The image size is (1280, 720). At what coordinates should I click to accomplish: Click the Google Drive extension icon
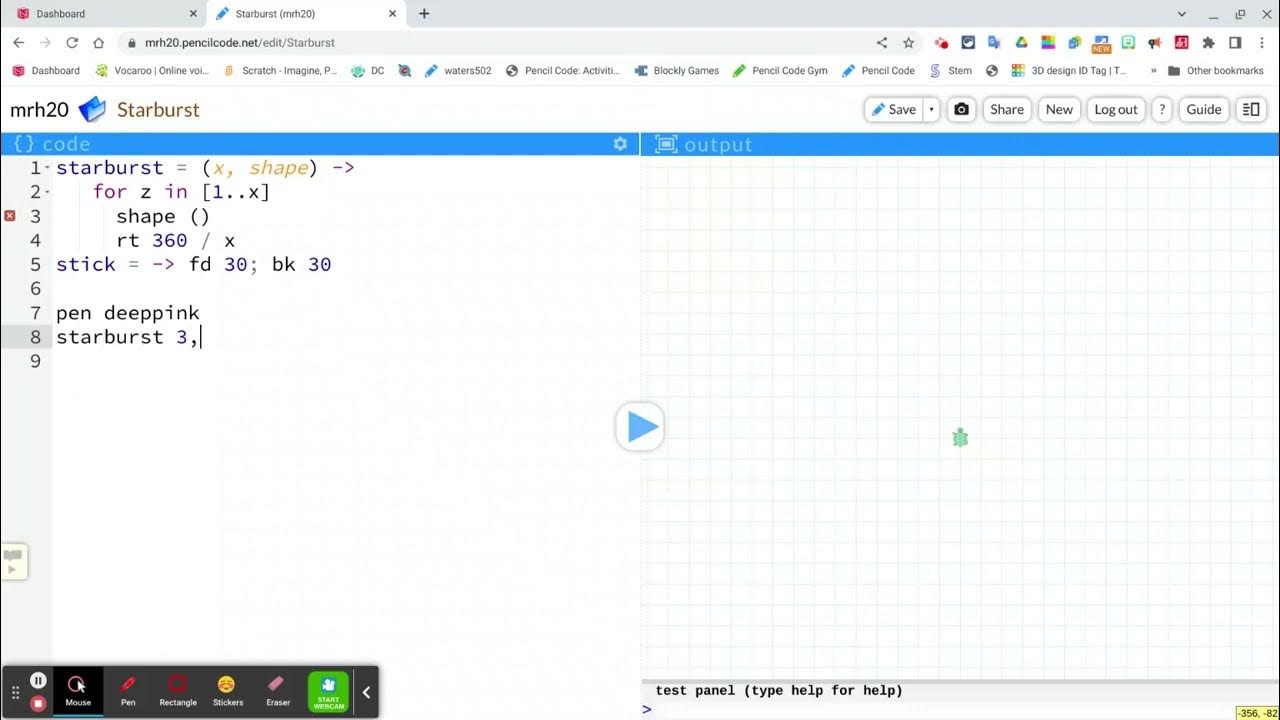point(1021,42)
